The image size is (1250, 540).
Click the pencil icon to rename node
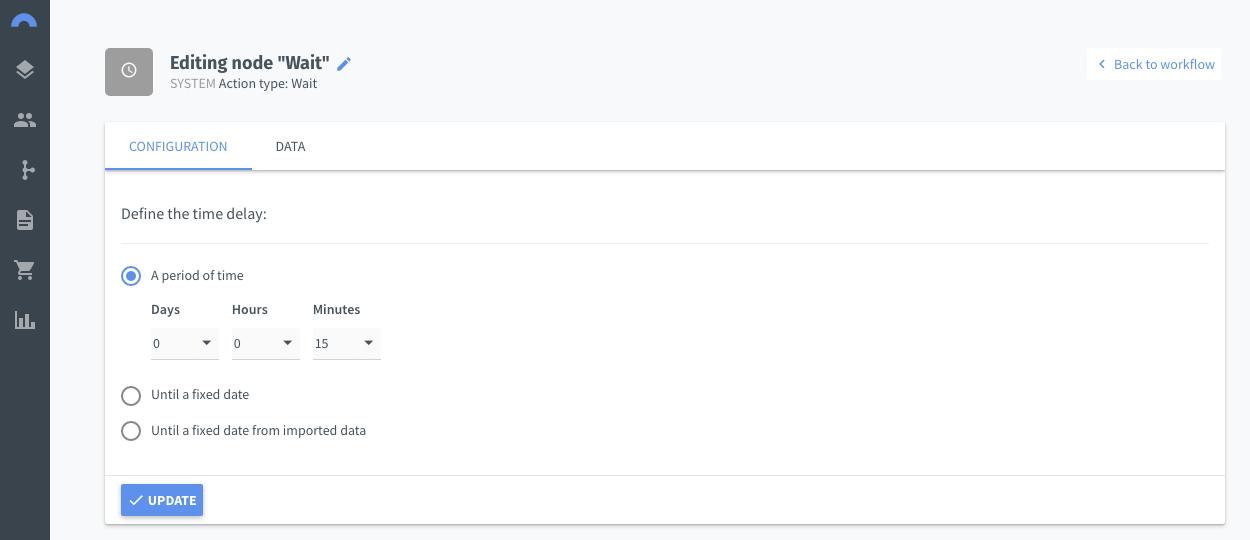tap(344, 64)
